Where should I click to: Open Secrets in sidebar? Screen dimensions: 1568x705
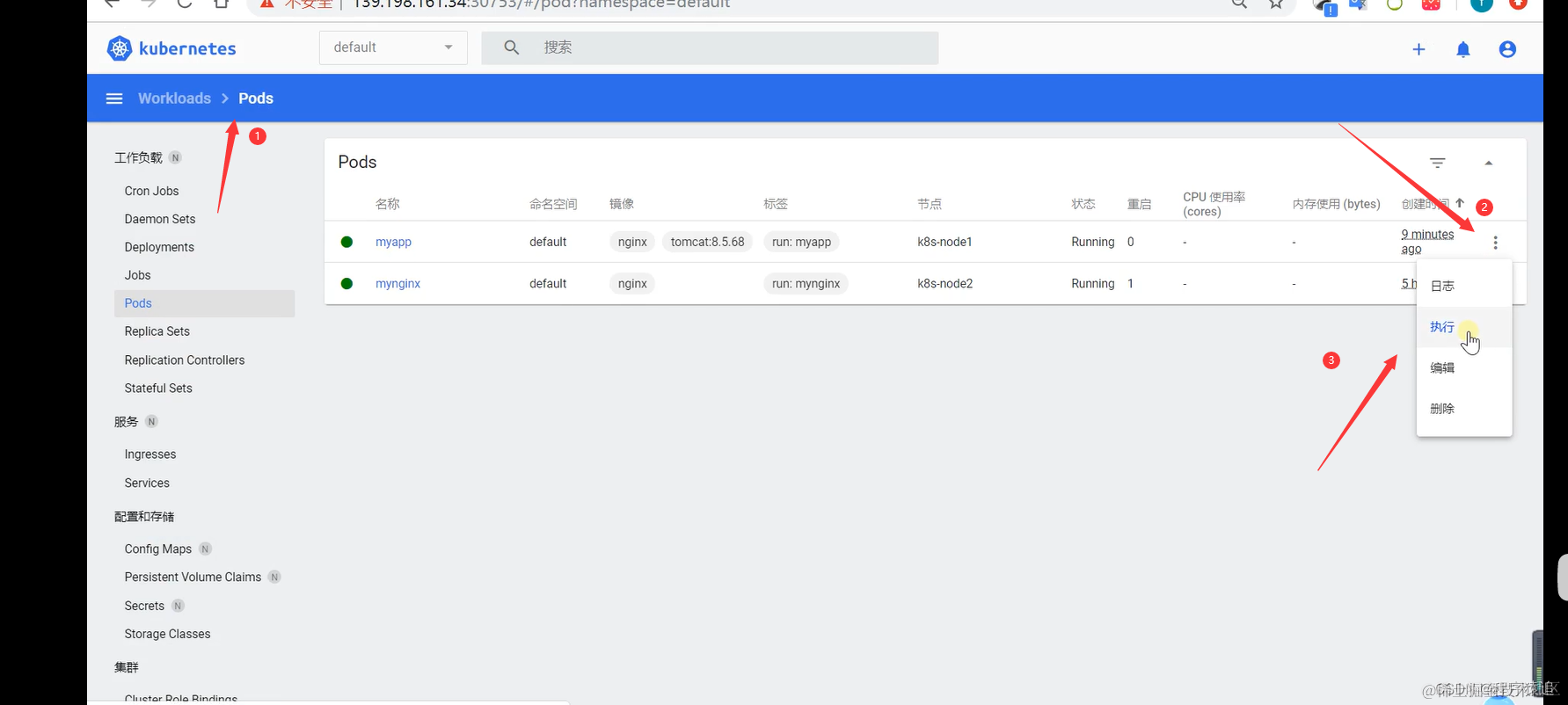[144, 606]
